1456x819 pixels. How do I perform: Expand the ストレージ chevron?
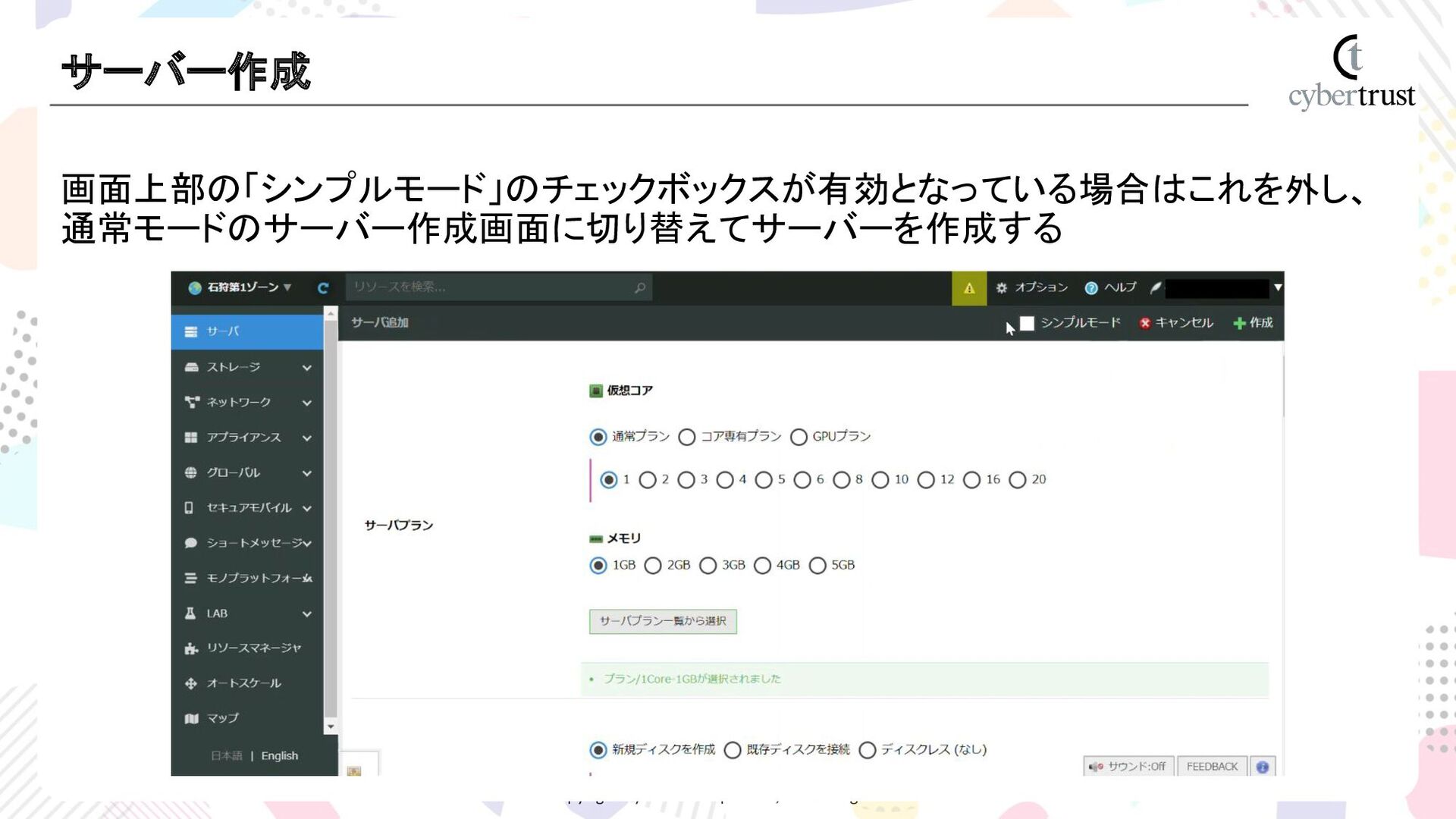coord(307,368)
